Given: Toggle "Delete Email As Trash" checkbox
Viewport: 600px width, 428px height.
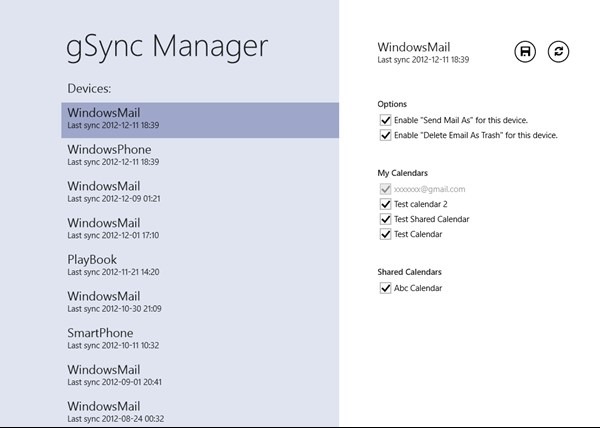Looking at the screenshot, I should point(385,135).
